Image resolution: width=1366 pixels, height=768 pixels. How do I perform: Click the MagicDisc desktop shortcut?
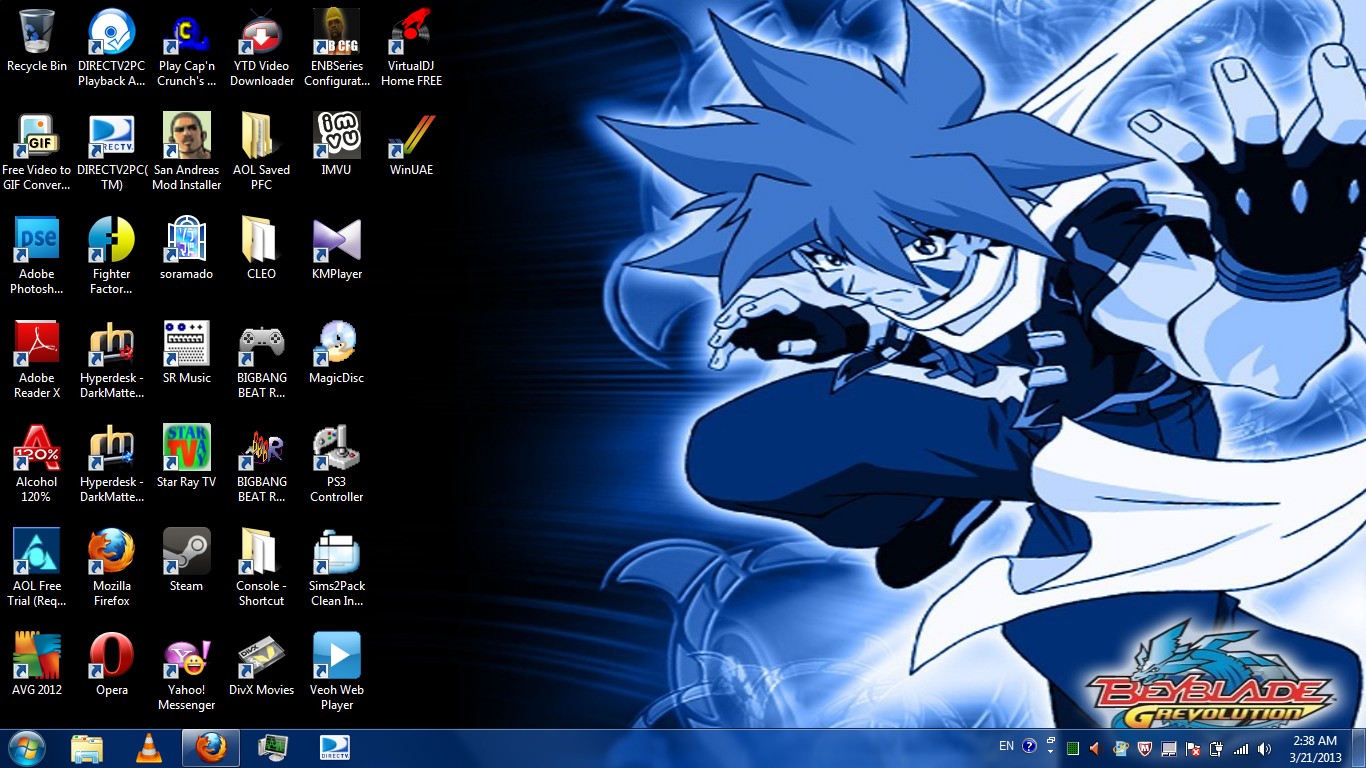point(337,352)
